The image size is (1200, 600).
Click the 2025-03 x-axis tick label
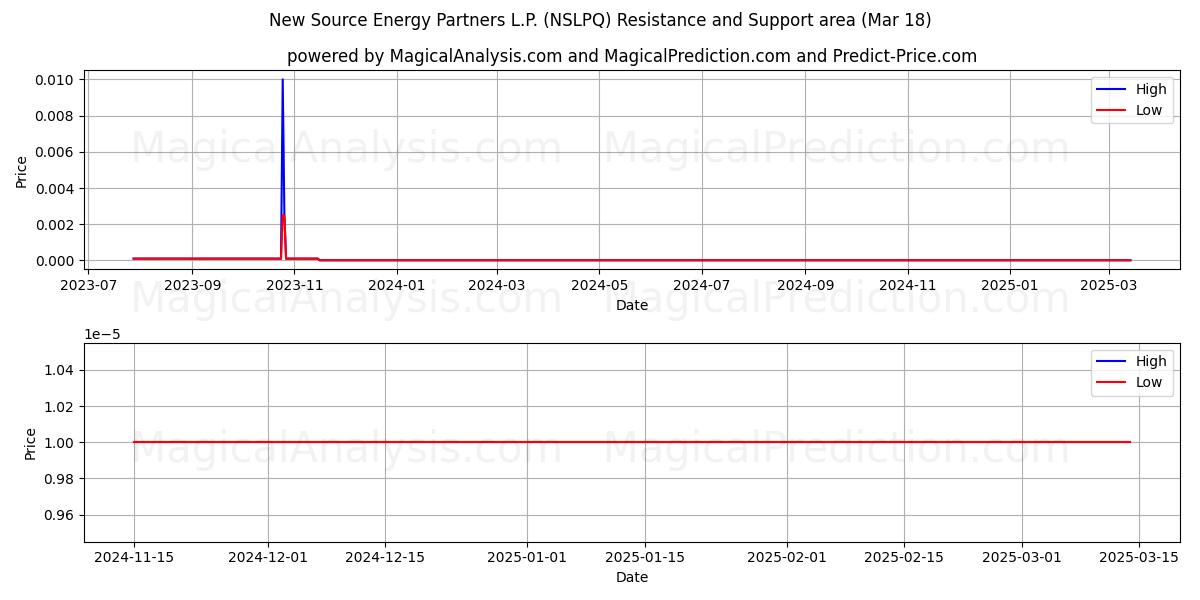[1108, 285]
